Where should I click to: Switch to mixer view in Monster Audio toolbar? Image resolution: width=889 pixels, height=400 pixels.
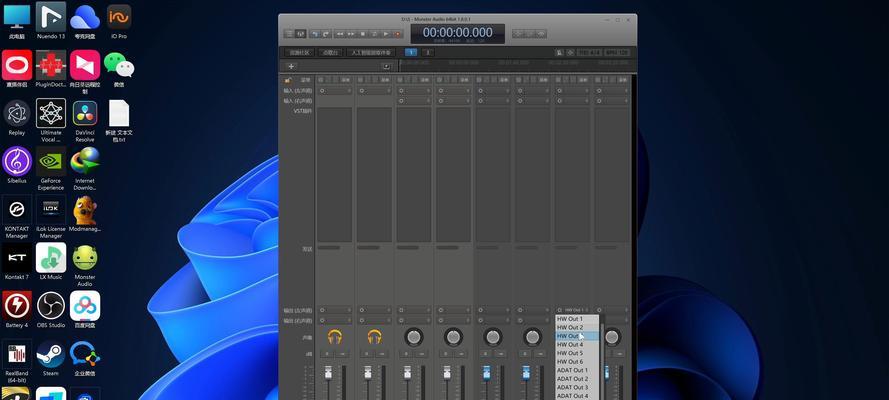(x=300, y=34)
